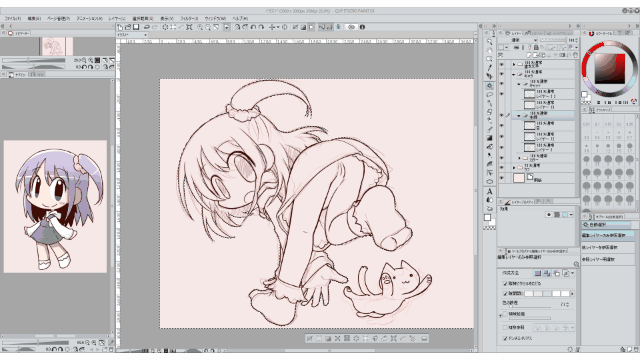This screenshot has width=640, height=360.
Task: Toggle the last checkbox in tool property
Action: [505, 338]
